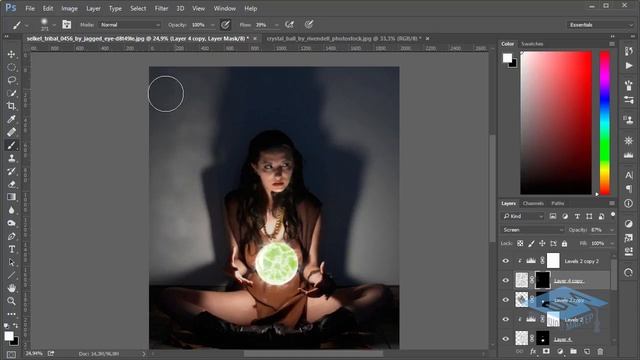The width and height of the screenshot is (640, 360).
Task: Switch to the Swatches tab
Action: pos(532,44)
